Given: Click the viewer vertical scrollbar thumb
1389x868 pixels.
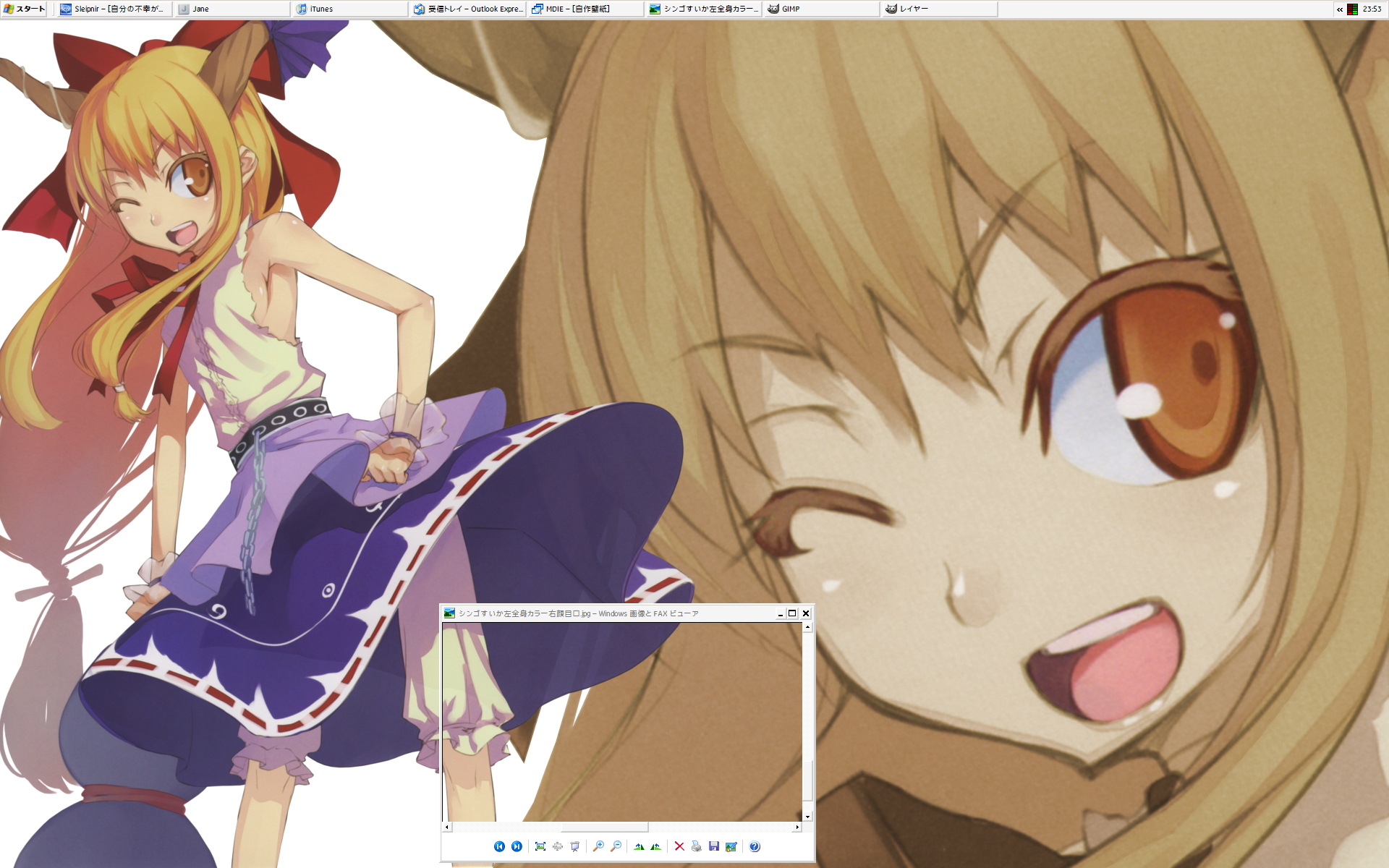Looking at the screenshot, I should point(807,781).
